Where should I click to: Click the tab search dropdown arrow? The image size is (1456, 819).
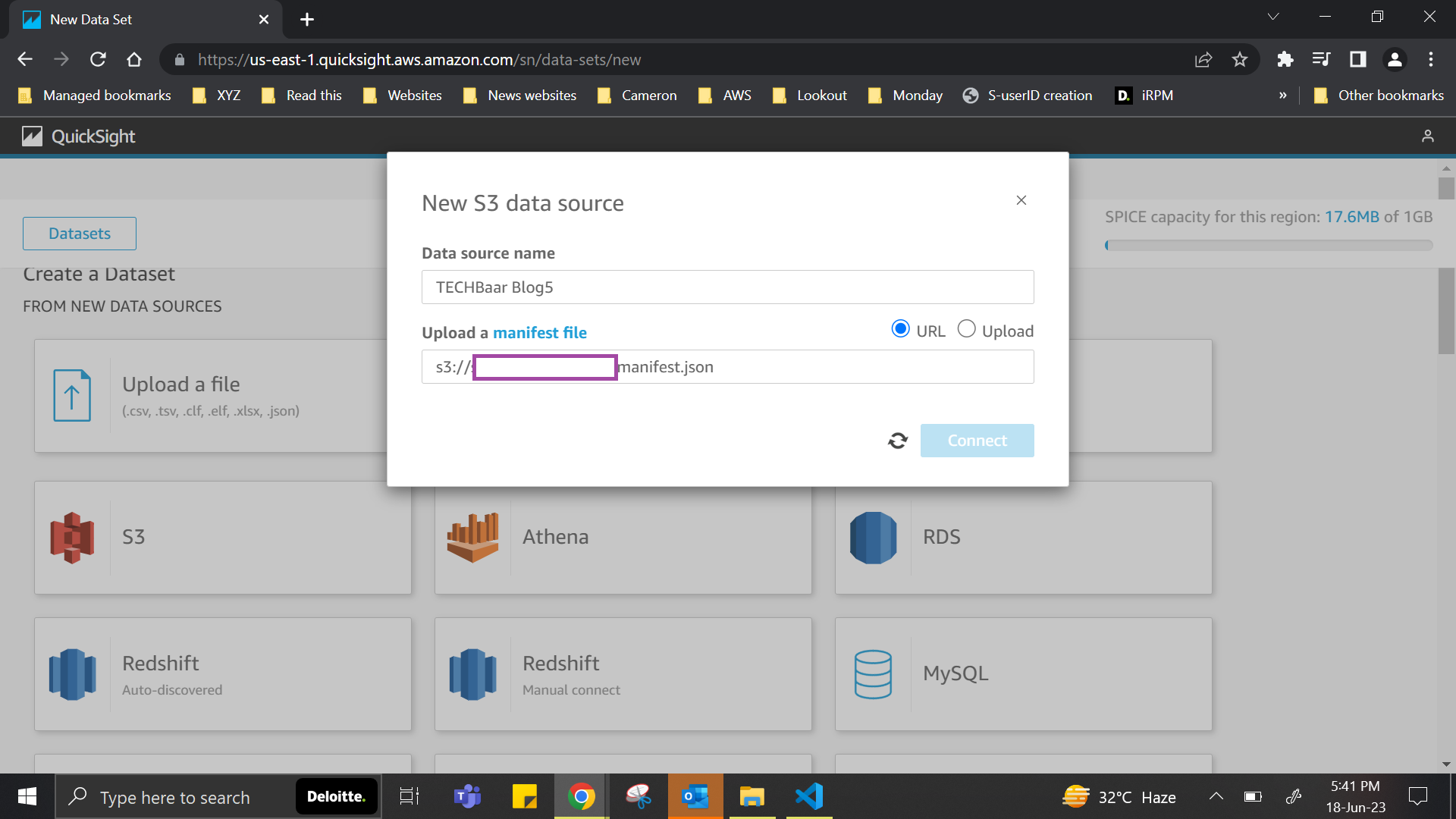[1273, 17]
